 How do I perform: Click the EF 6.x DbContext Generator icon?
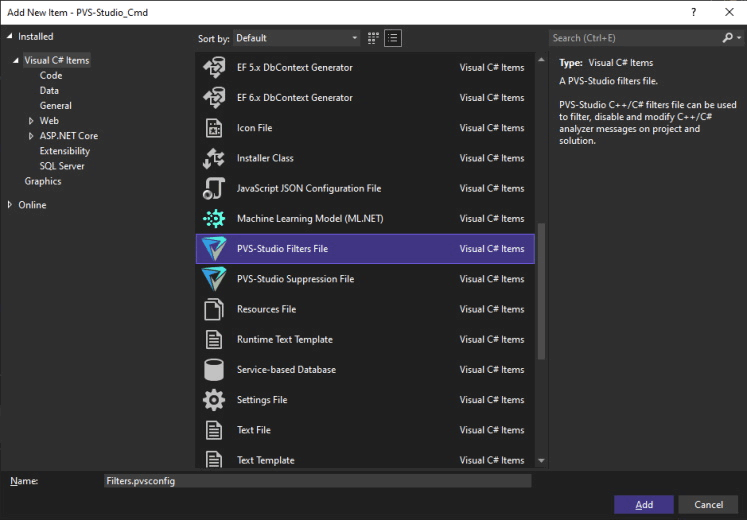(x=214, y=98)
